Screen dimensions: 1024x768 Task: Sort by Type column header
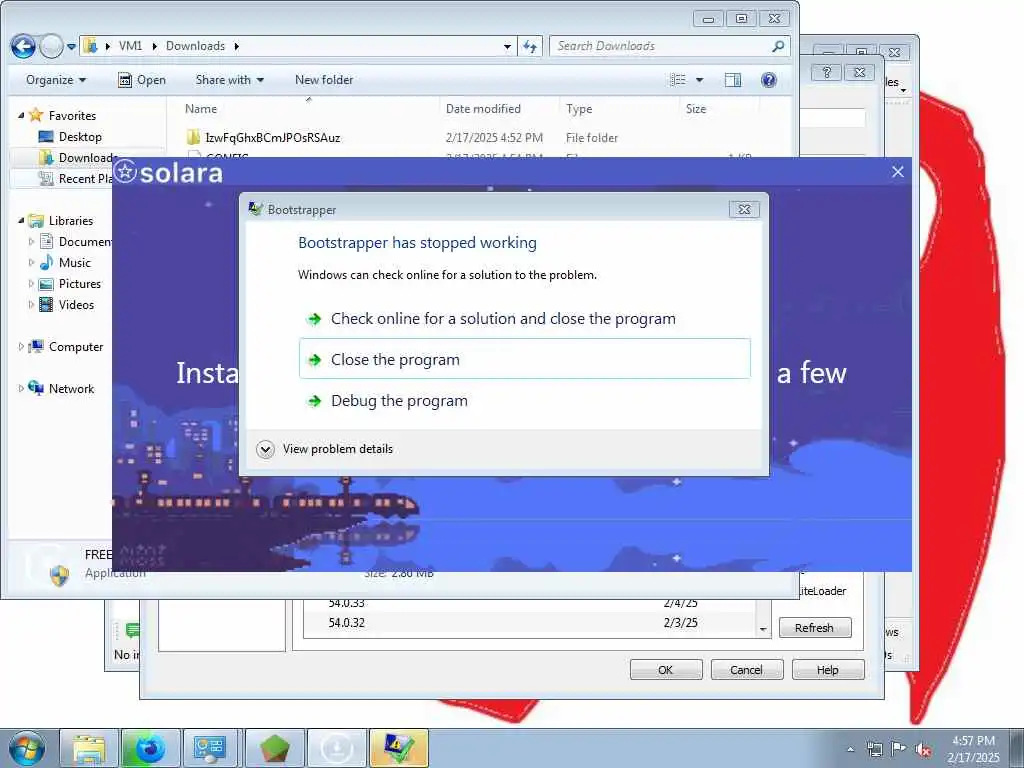click(x=579, y=108)
